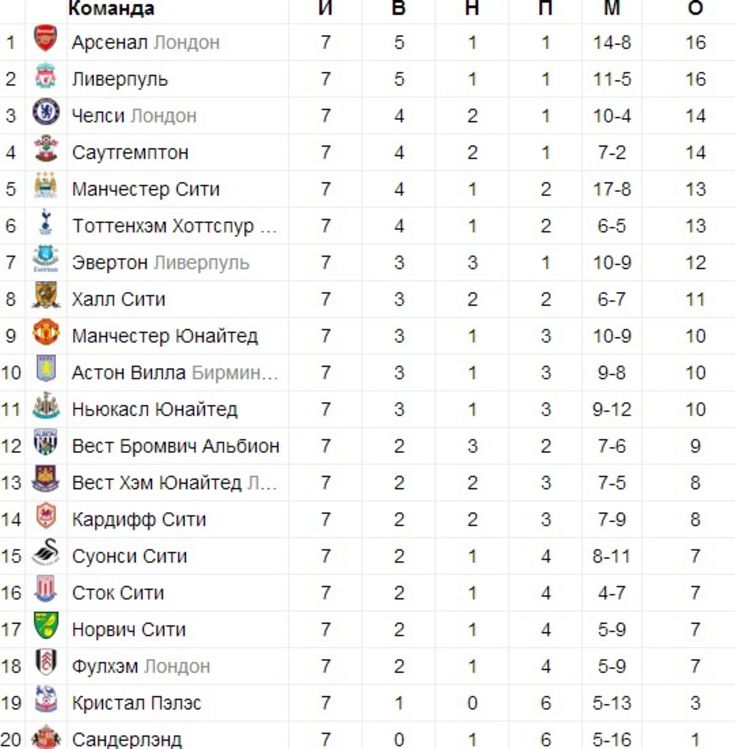Click the Southampton club badge
735x749 pixels.
point(46,149)
